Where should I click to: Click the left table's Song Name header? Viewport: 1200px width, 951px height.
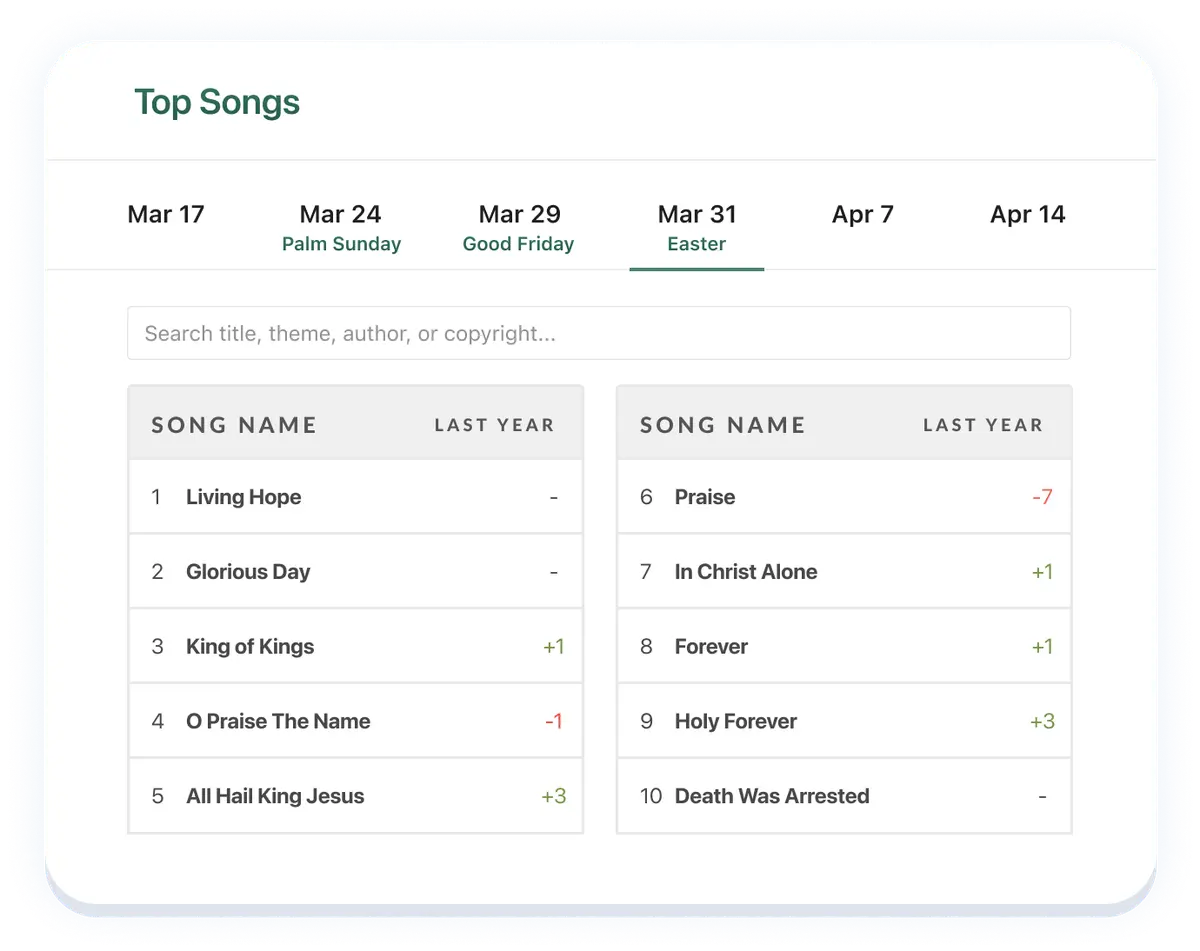[234, 425]
